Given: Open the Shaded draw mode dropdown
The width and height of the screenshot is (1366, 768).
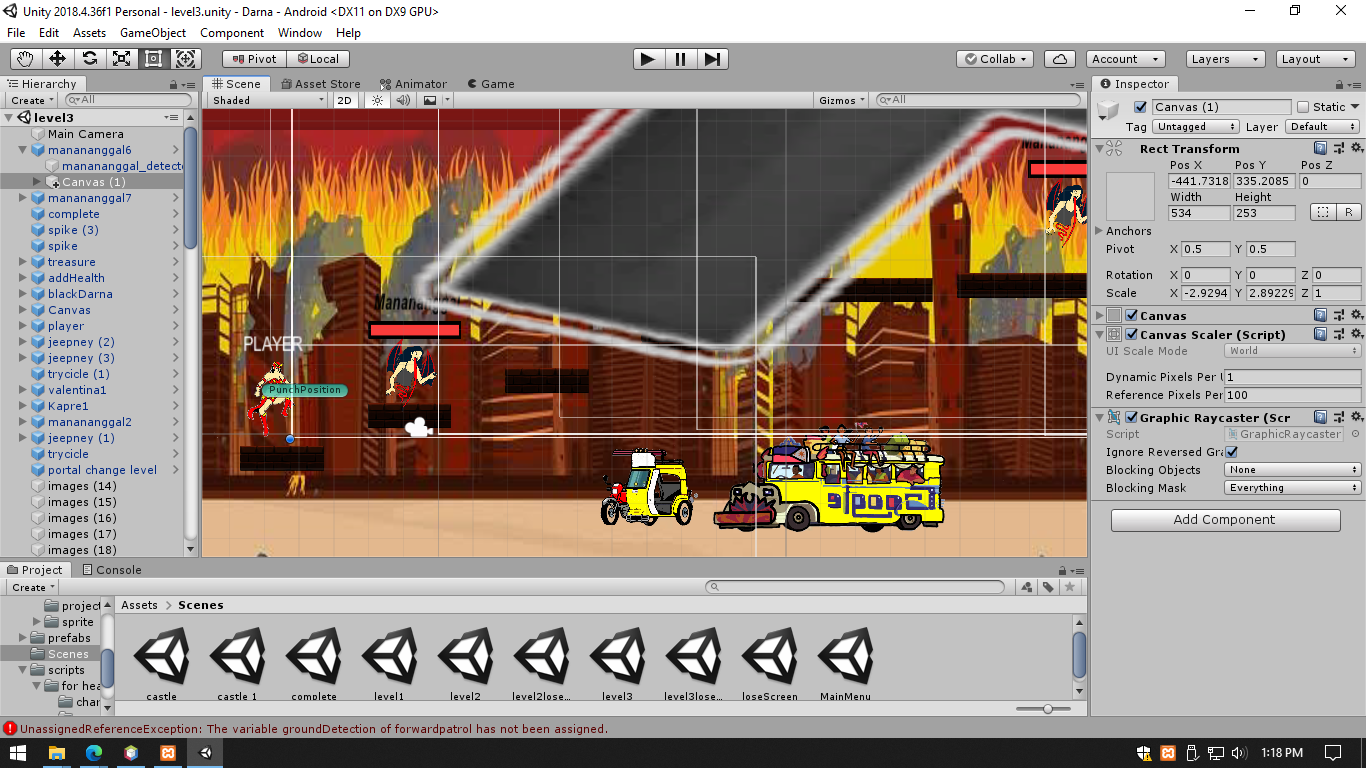Looking at the screenshot, I should click(265, 100).
